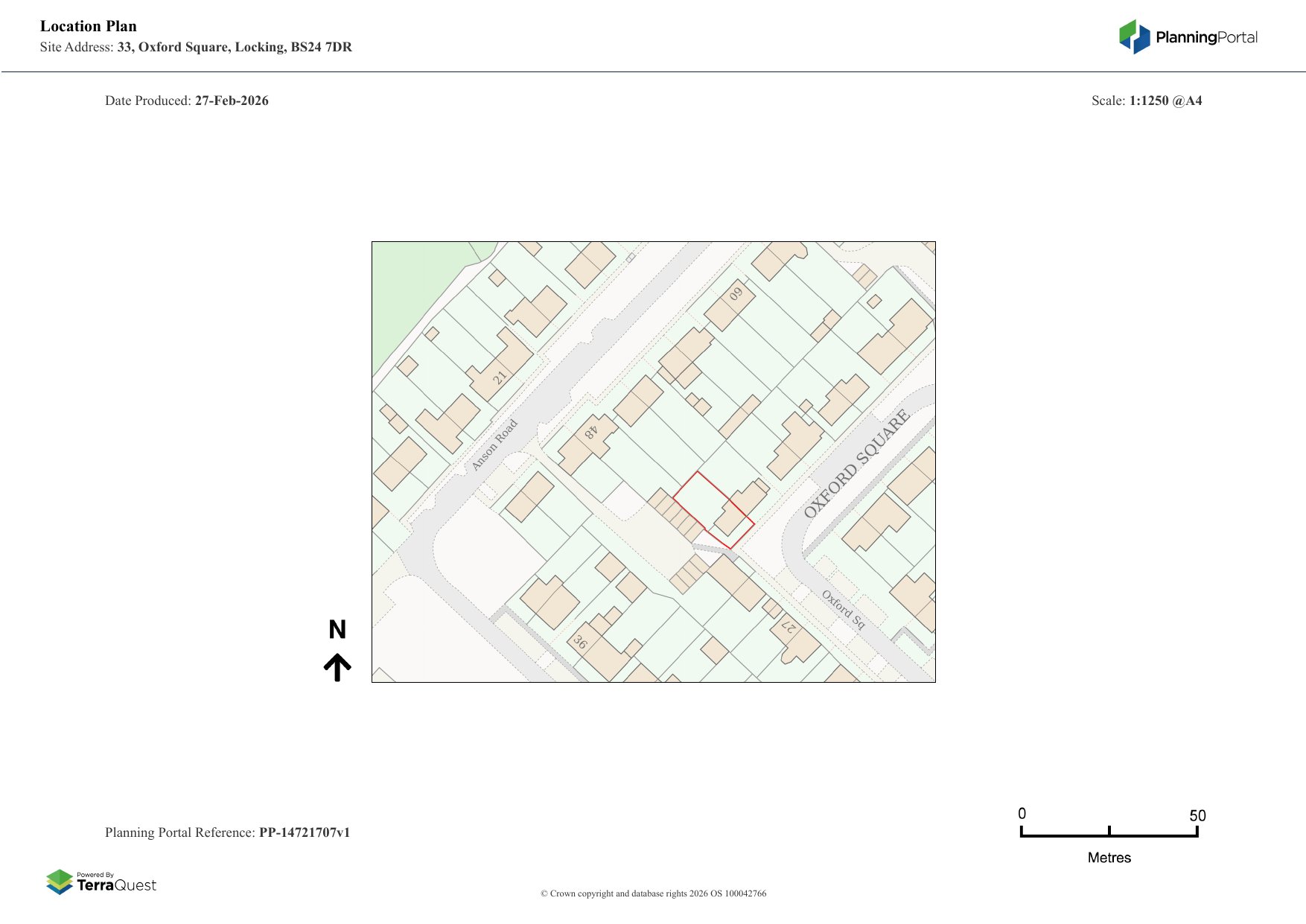Select the building numbered 27
Viewport: 1306px width, 924px height.
pos(789,628)
